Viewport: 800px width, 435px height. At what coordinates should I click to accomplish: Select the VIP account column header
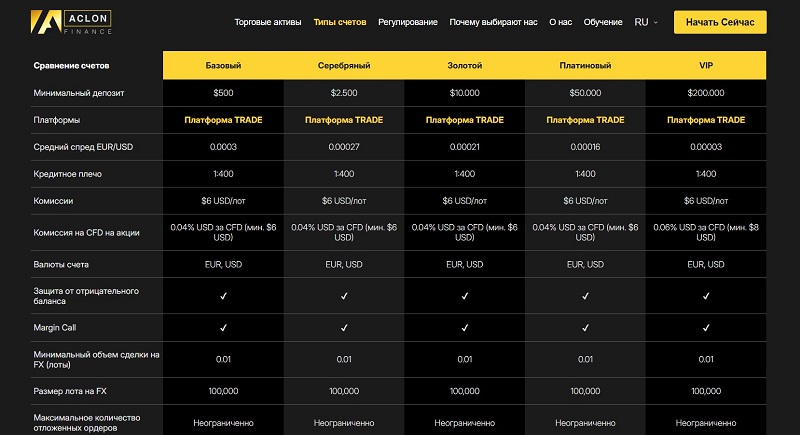(x=706, y=65)
